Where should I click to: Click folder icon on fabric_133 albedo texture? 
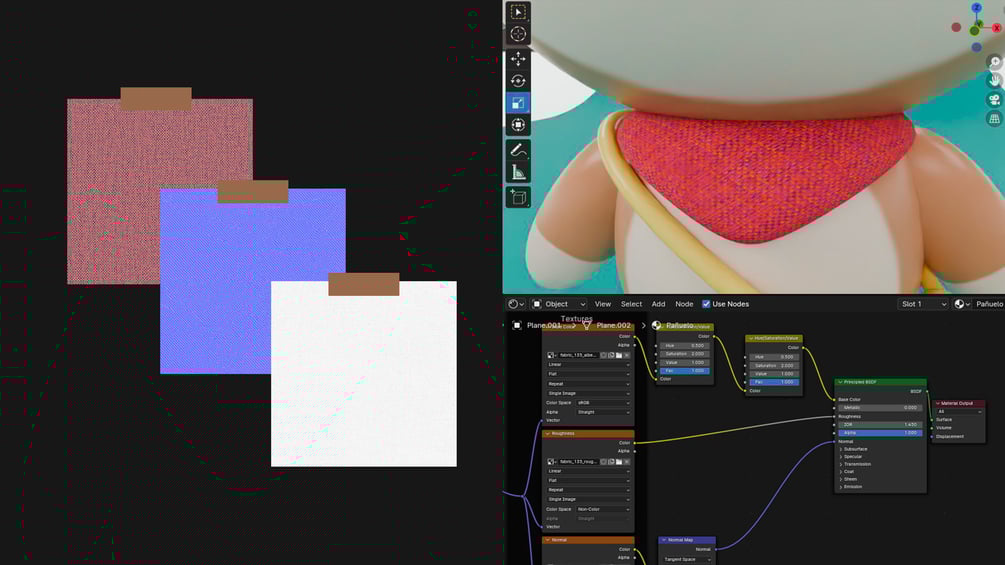coord(619,355)
